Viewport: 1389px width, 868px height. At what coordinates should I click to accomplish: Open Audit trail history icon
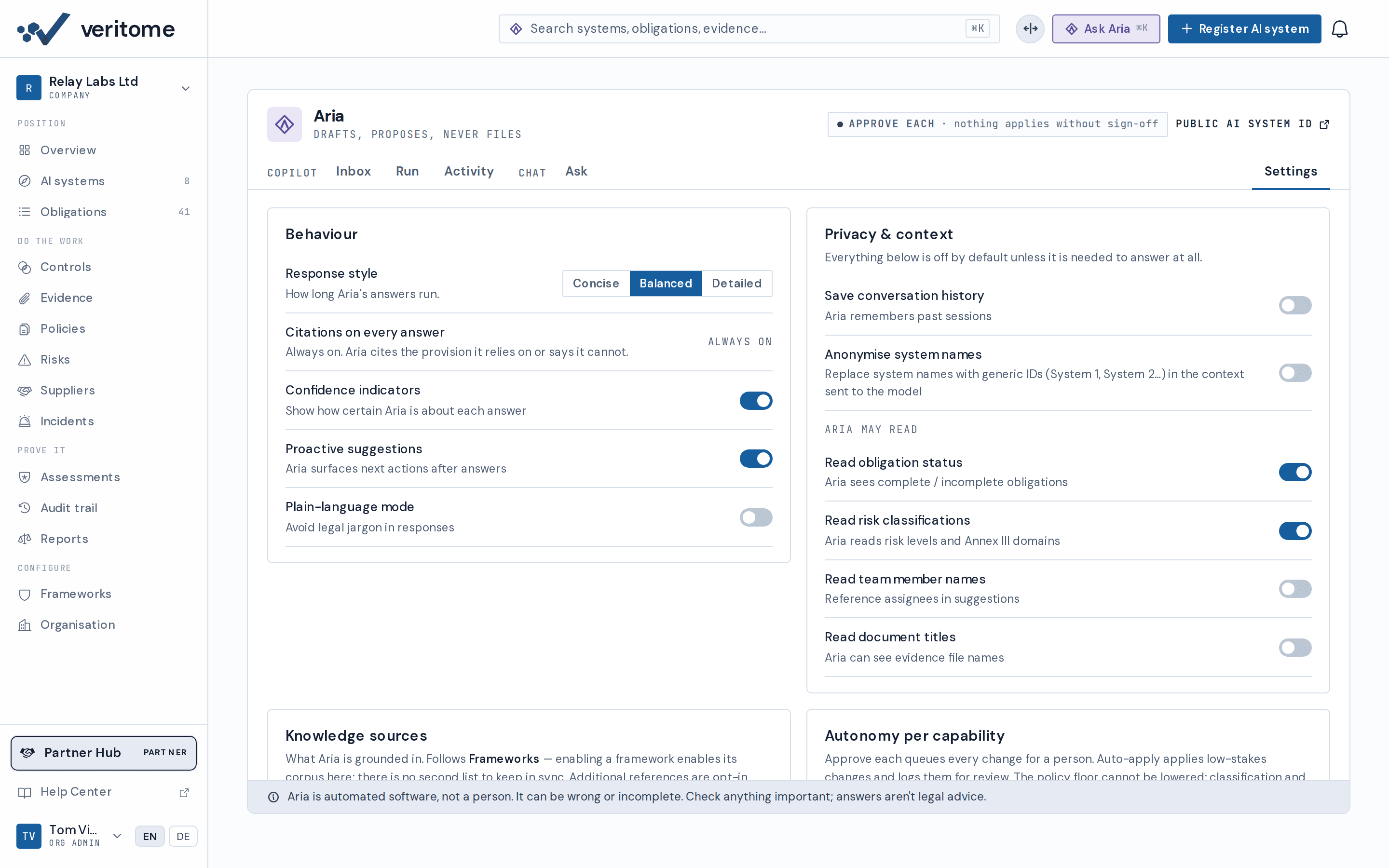pos(25,508)
